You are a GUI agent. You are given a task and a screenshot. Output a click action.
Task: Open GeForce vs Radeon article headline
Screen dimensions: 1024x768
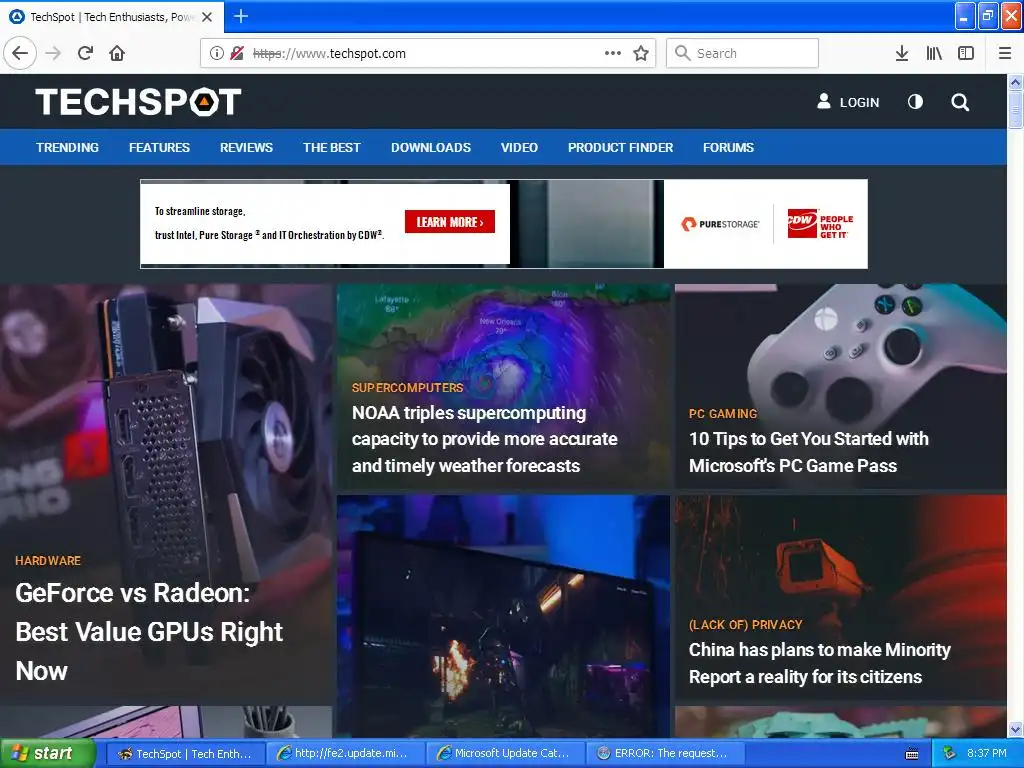(150, 632)
